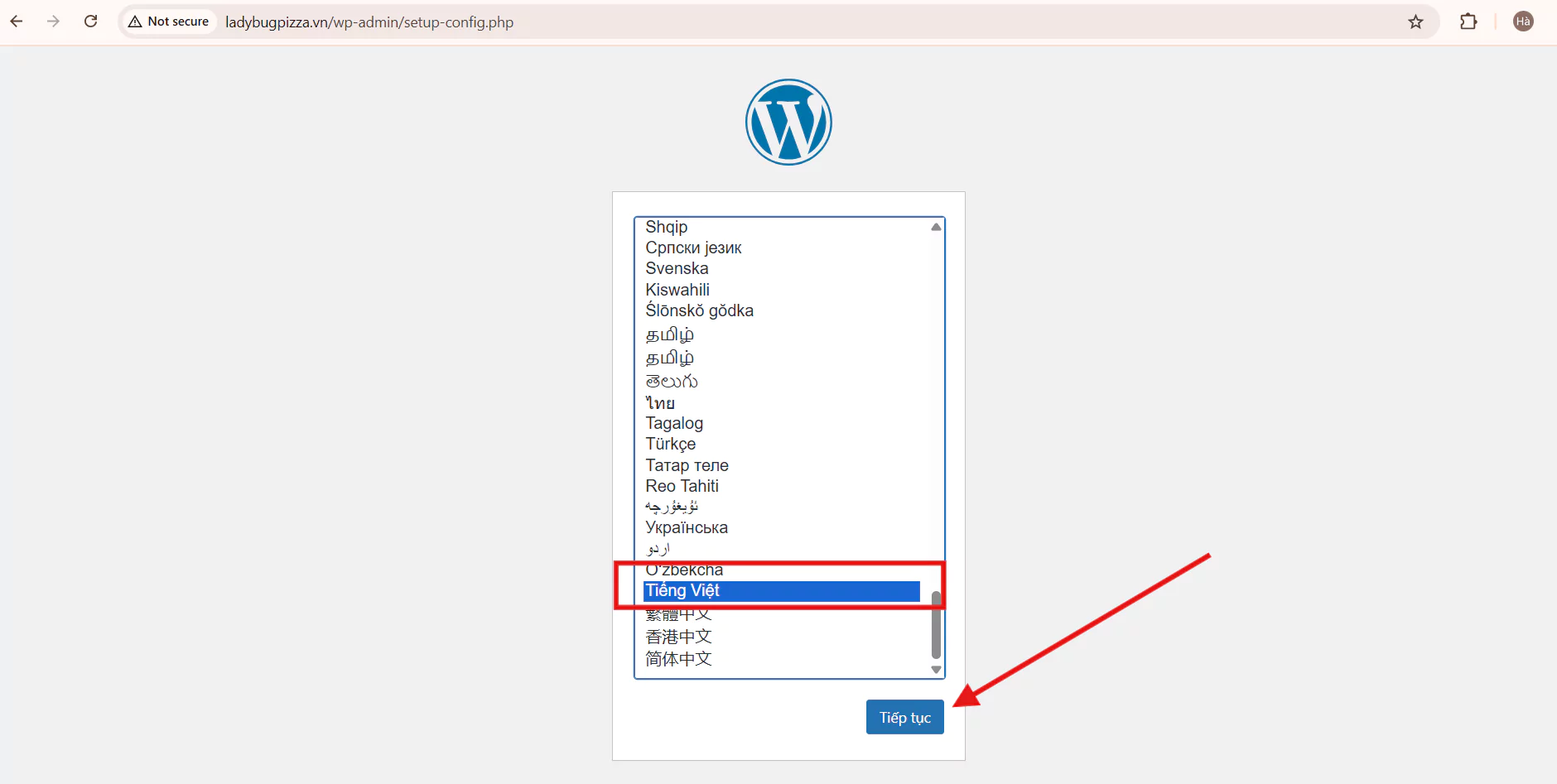
Task: Select Tagalog language
Action: pyautogui.click(x=782, y=423)
